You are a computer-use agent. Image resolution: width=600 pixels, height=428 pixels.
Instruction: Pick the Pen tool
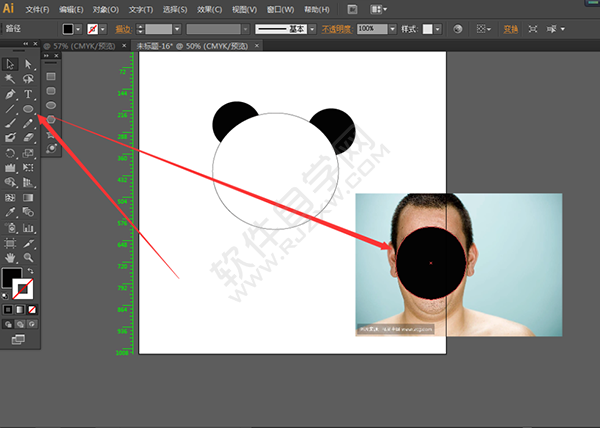coord(10,93)
